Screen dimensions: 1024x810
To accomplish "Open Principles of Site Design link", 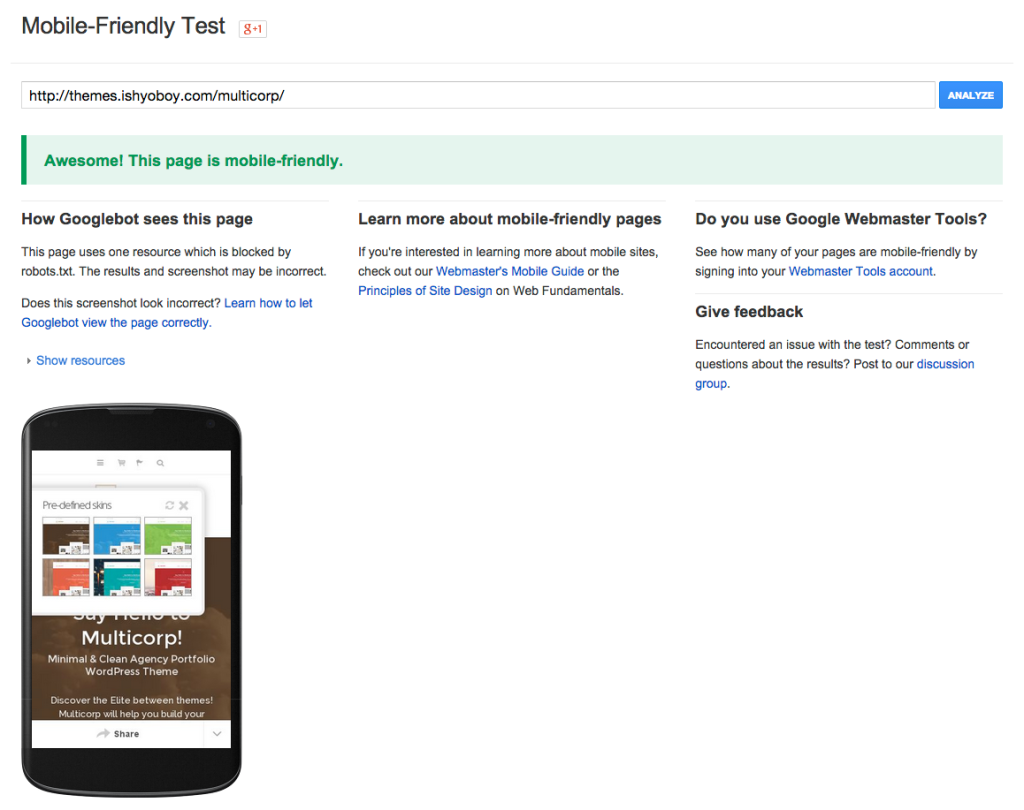I will coord(425,291).
